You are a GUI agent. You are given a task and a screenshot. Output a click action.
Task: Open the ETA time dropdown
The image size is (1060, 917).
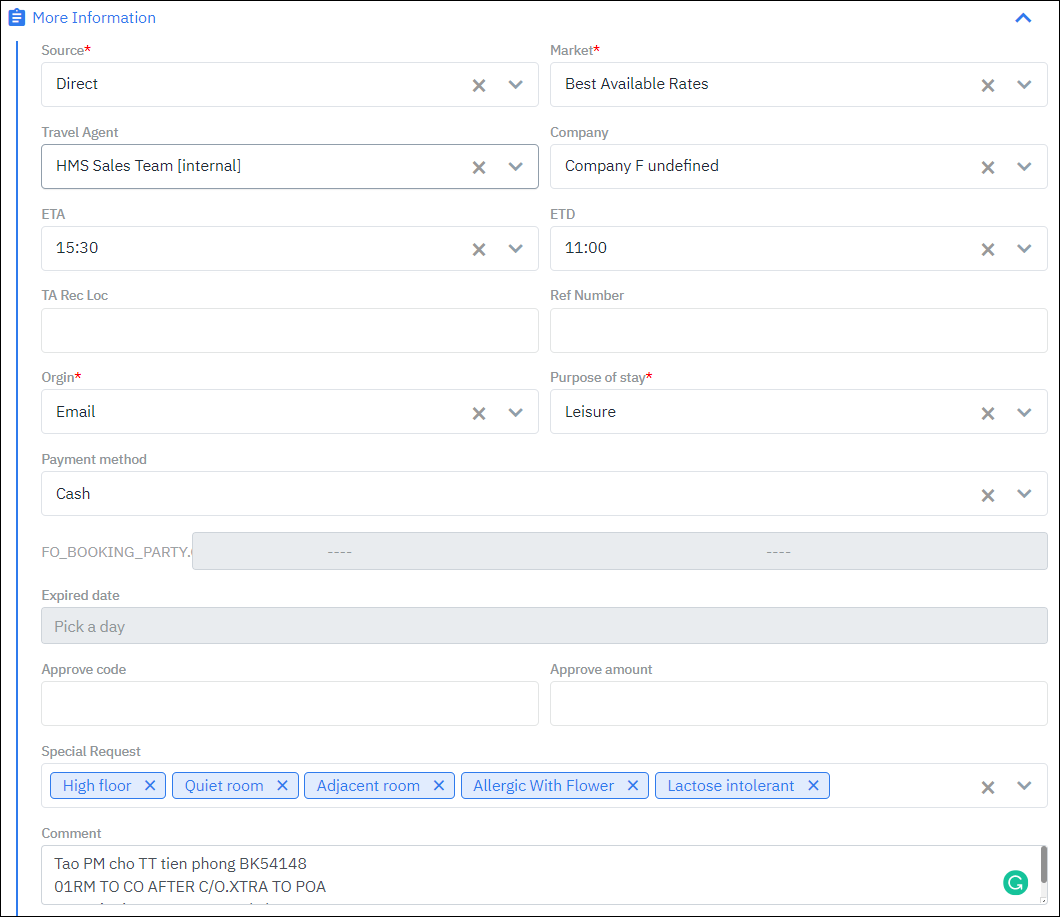coord(516,249)
